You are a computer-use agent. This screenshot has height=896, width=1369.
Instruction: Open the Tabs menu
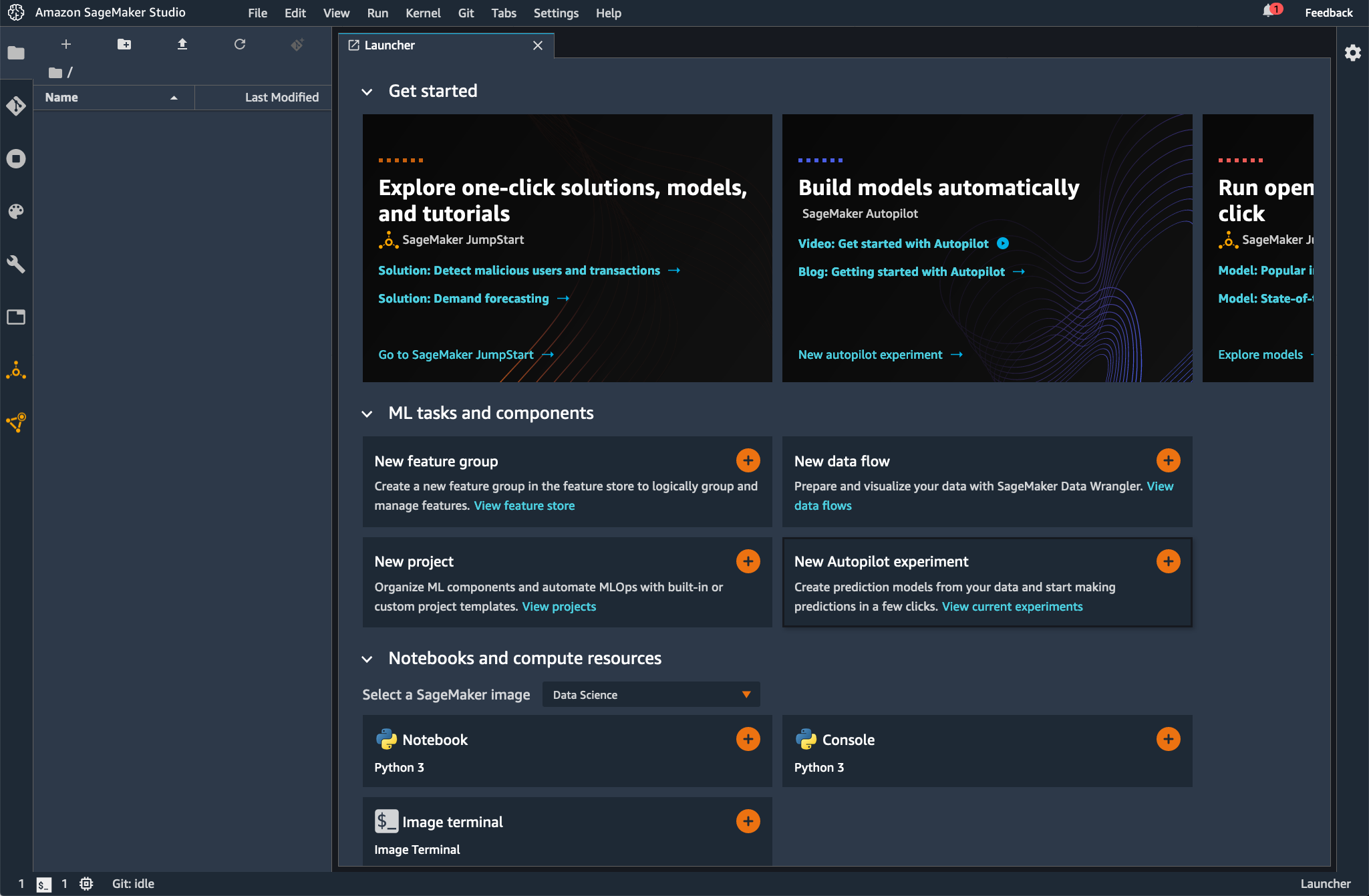(504, 13)
